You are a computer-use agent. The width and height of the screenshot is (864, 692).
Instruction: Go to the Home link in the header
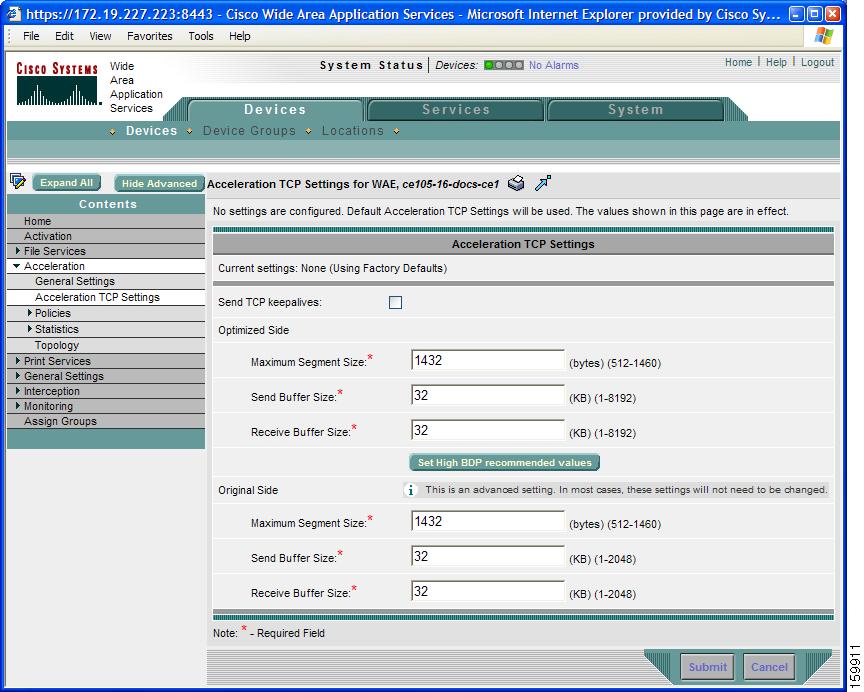(738, 62)
